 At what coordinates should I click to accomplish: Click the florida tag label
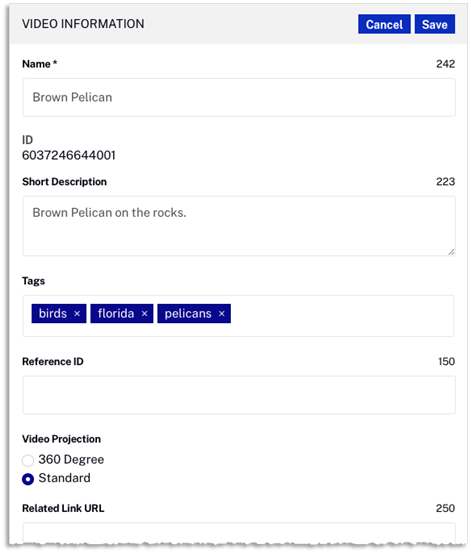point(116,313)
